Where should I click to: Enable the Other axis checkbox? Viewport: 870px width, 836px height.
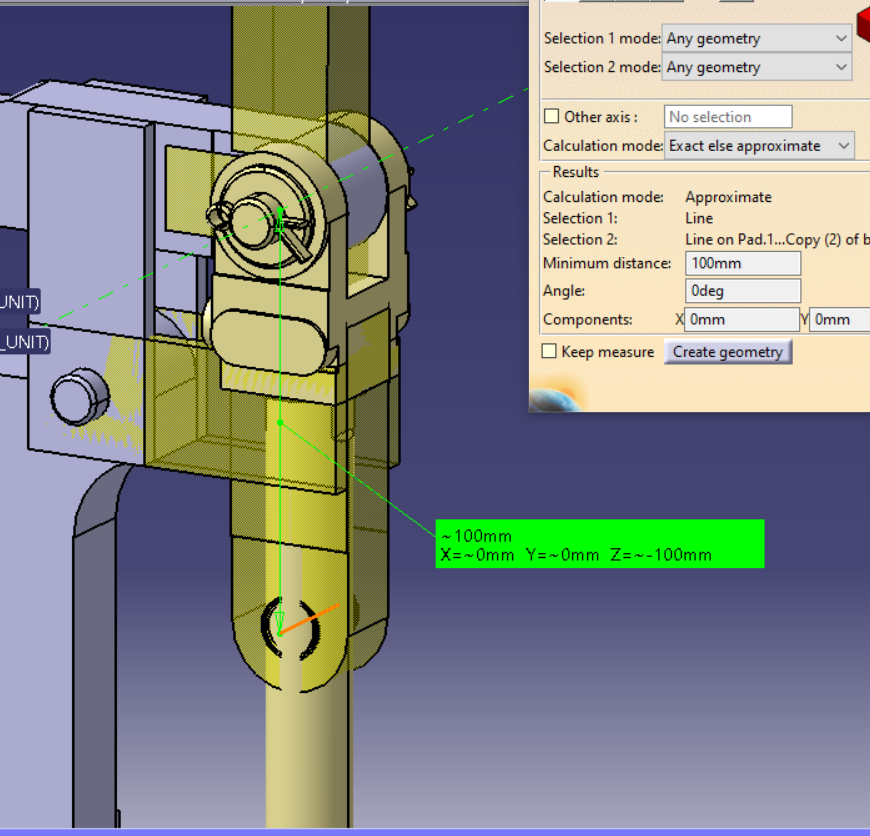pos(551,116)
